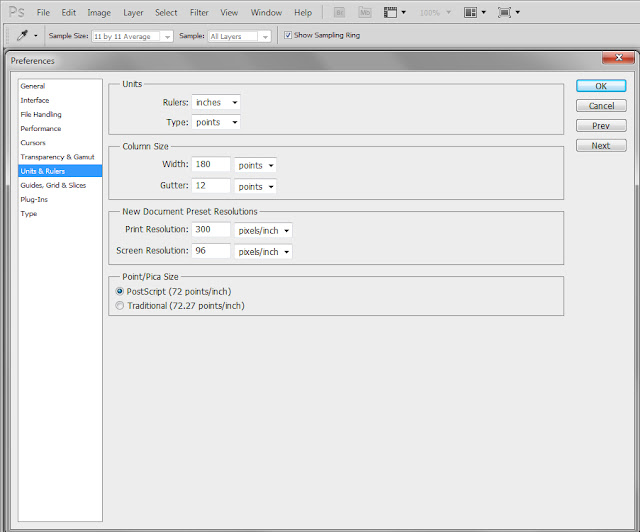This screenshot has width=640, height=532.
Task: Open the Filter menu
Action: click(x=199, y=13)
